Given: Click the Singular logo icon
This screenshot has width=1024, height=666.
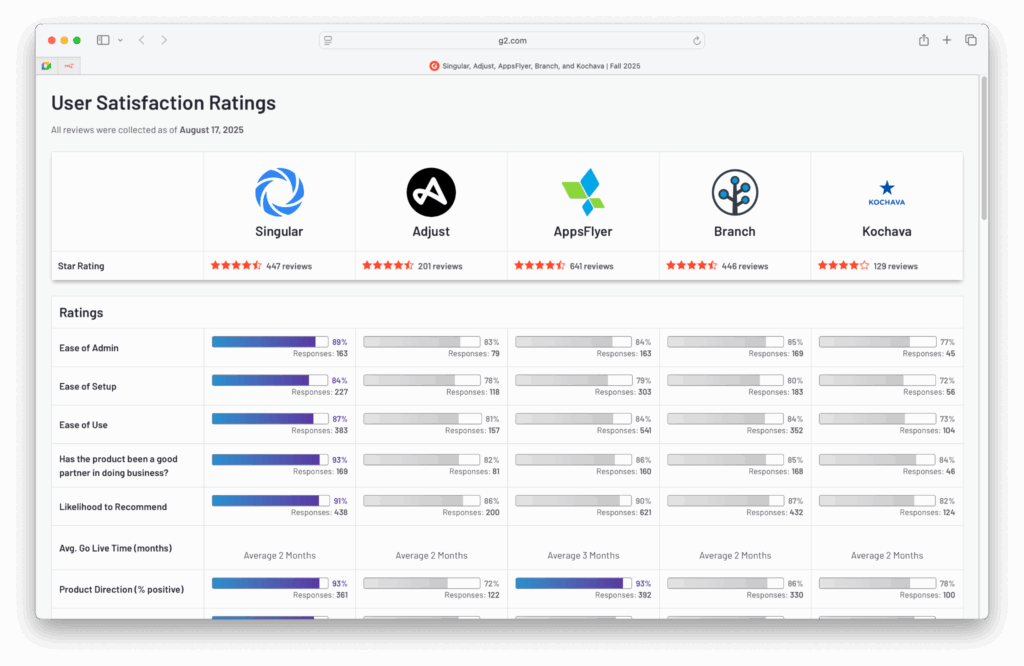Looking at the screenshot, I should [279, 192].
